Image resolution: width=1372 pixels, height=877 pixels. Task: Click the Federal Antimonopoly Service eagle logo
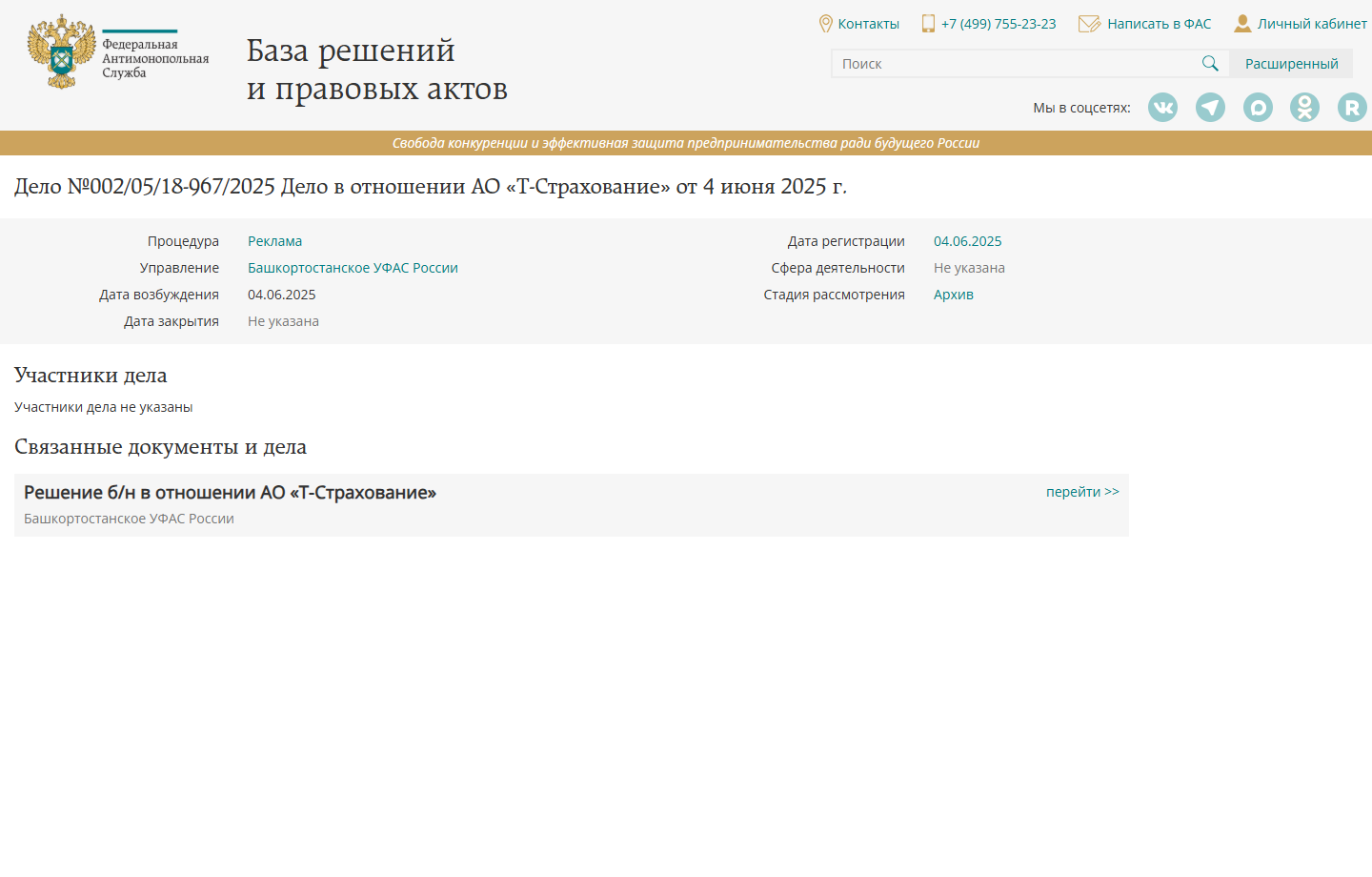pos(62,51)
